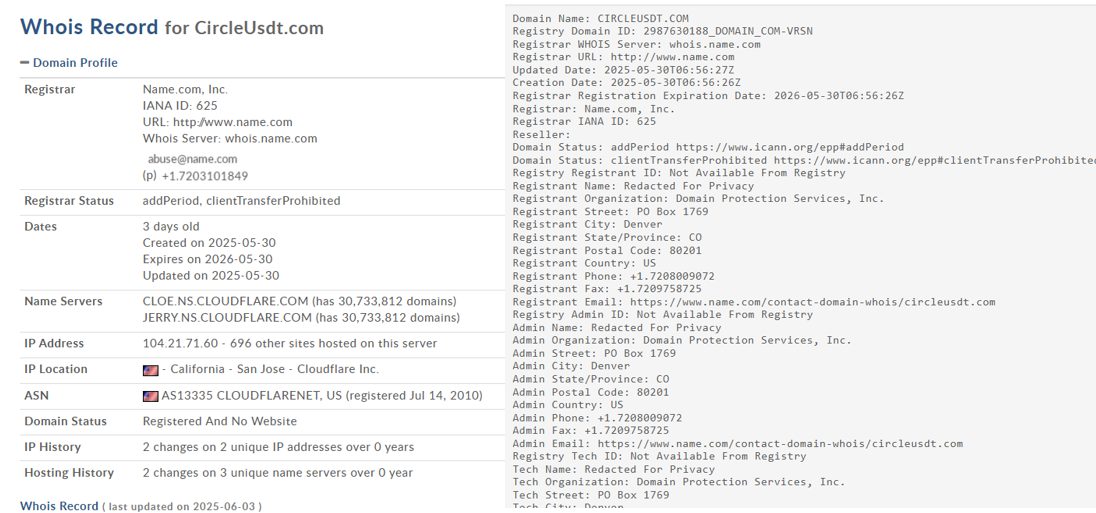Screen dimensions: 1096x513
Task: Click the Admin Email contact-domain-whois URL
Action: point(780,444)
